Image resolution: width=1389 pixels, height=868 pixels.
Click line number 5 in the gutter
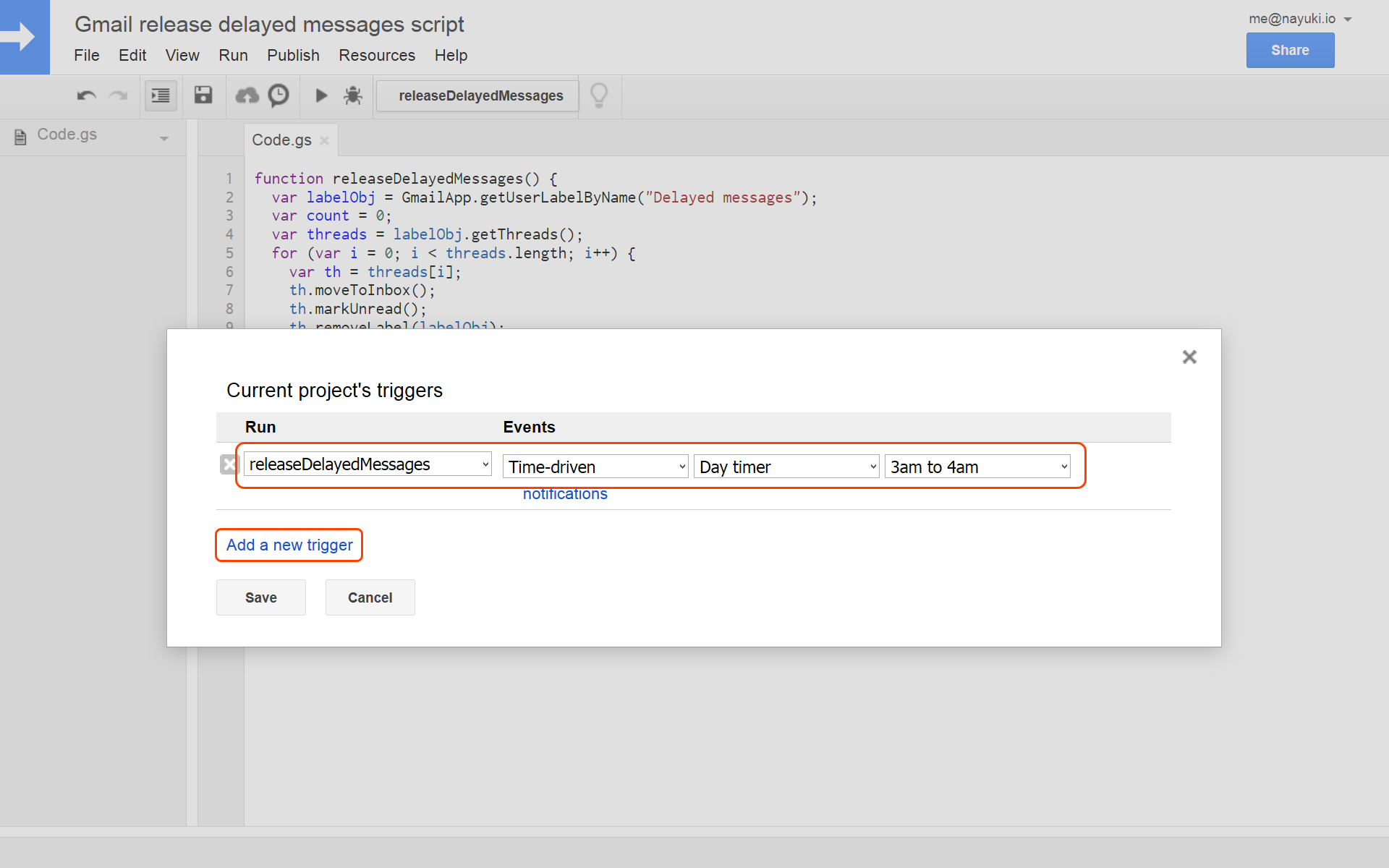click(x=229, y=253)
